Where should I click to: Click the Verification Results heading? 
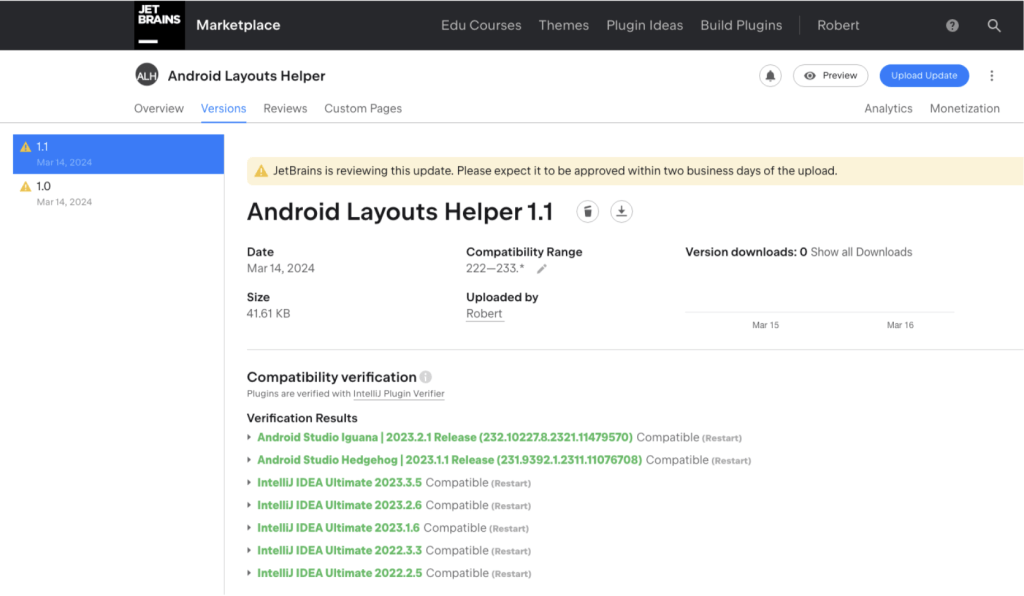pos(302,418)
